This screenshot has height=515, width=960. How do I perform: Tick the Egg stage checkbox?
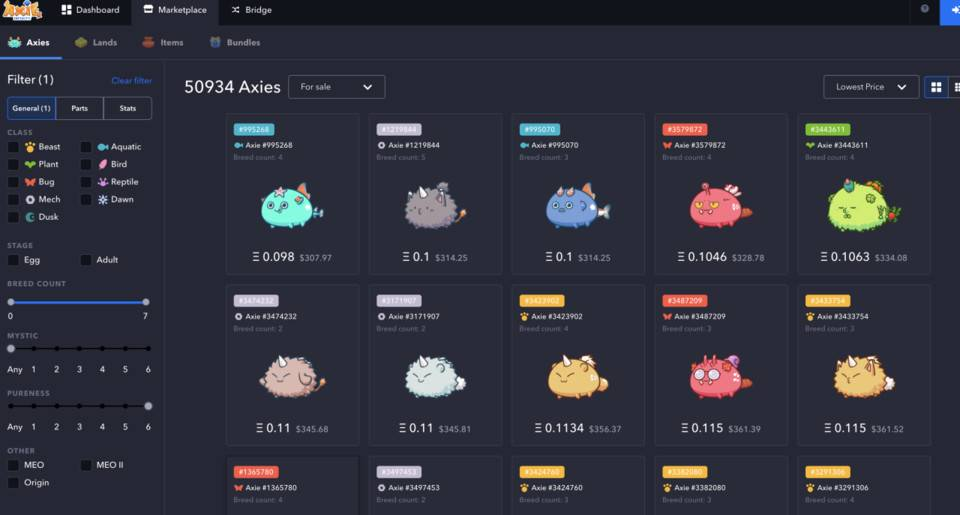(13, 260)
